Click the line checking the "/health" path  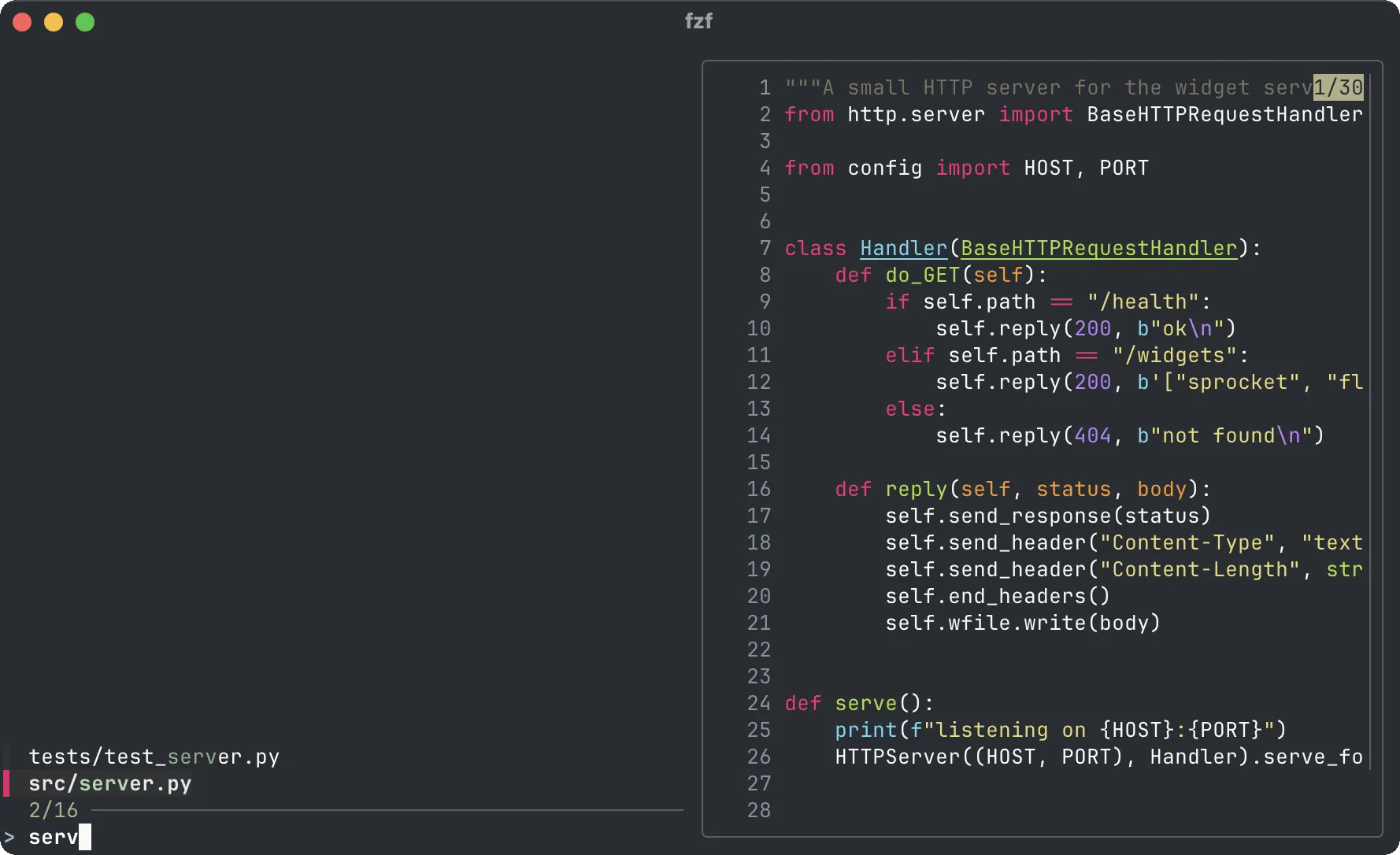[x=1048, y=302]
